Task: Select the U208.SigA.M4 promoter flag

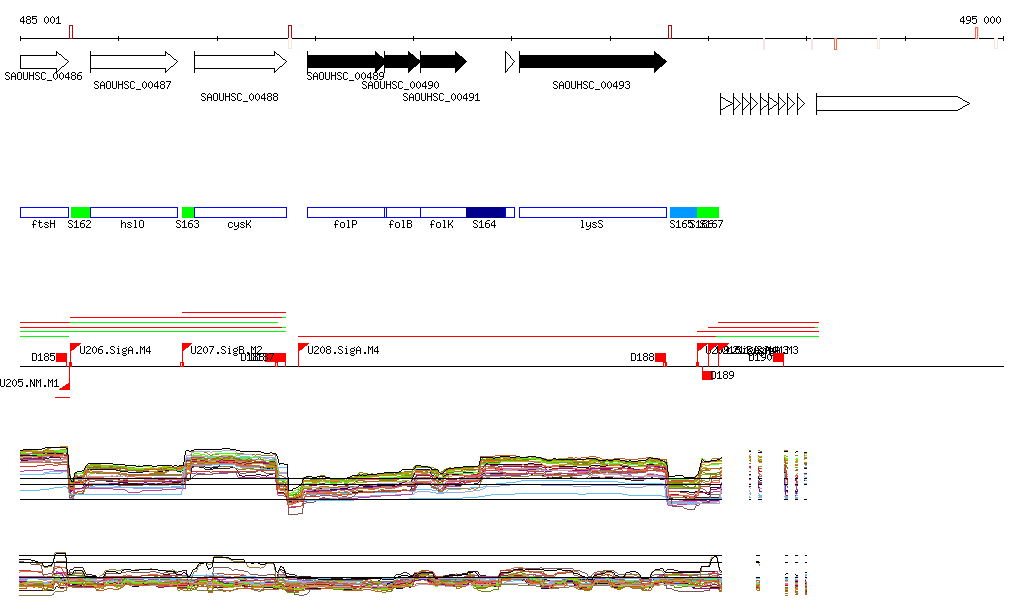Action: [x=303, y=348]
